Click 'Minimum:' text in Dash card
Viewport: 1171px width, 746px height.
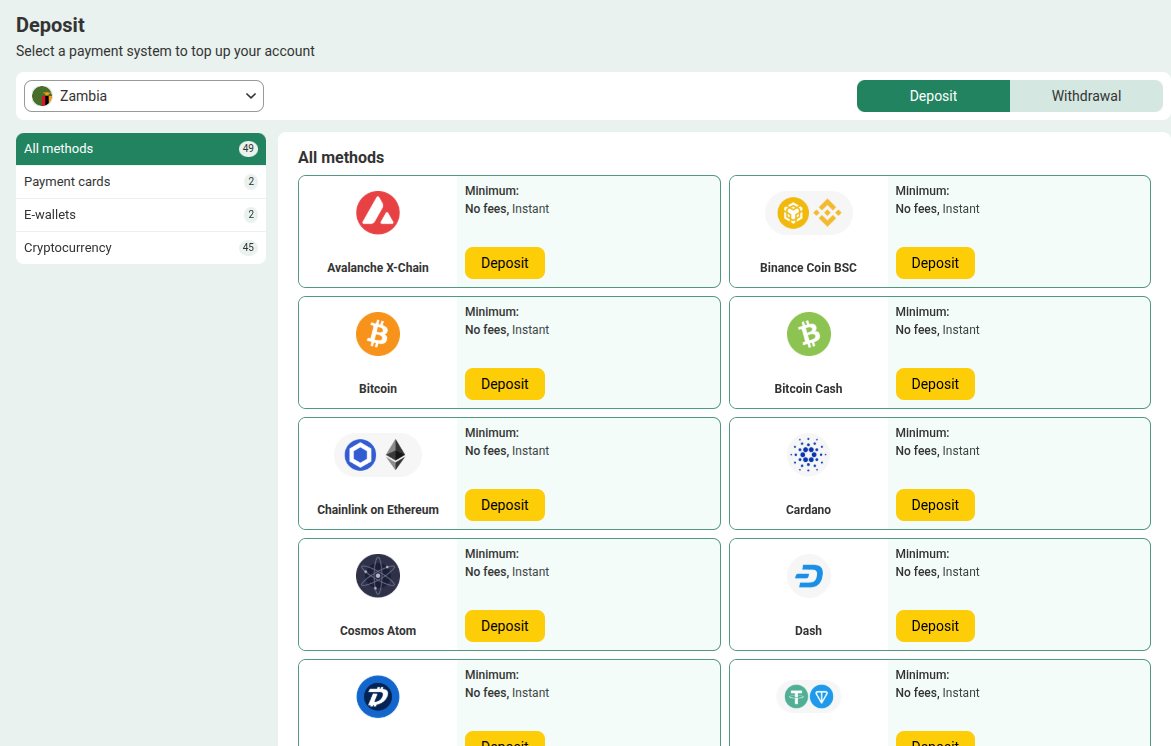click(922, 554)
